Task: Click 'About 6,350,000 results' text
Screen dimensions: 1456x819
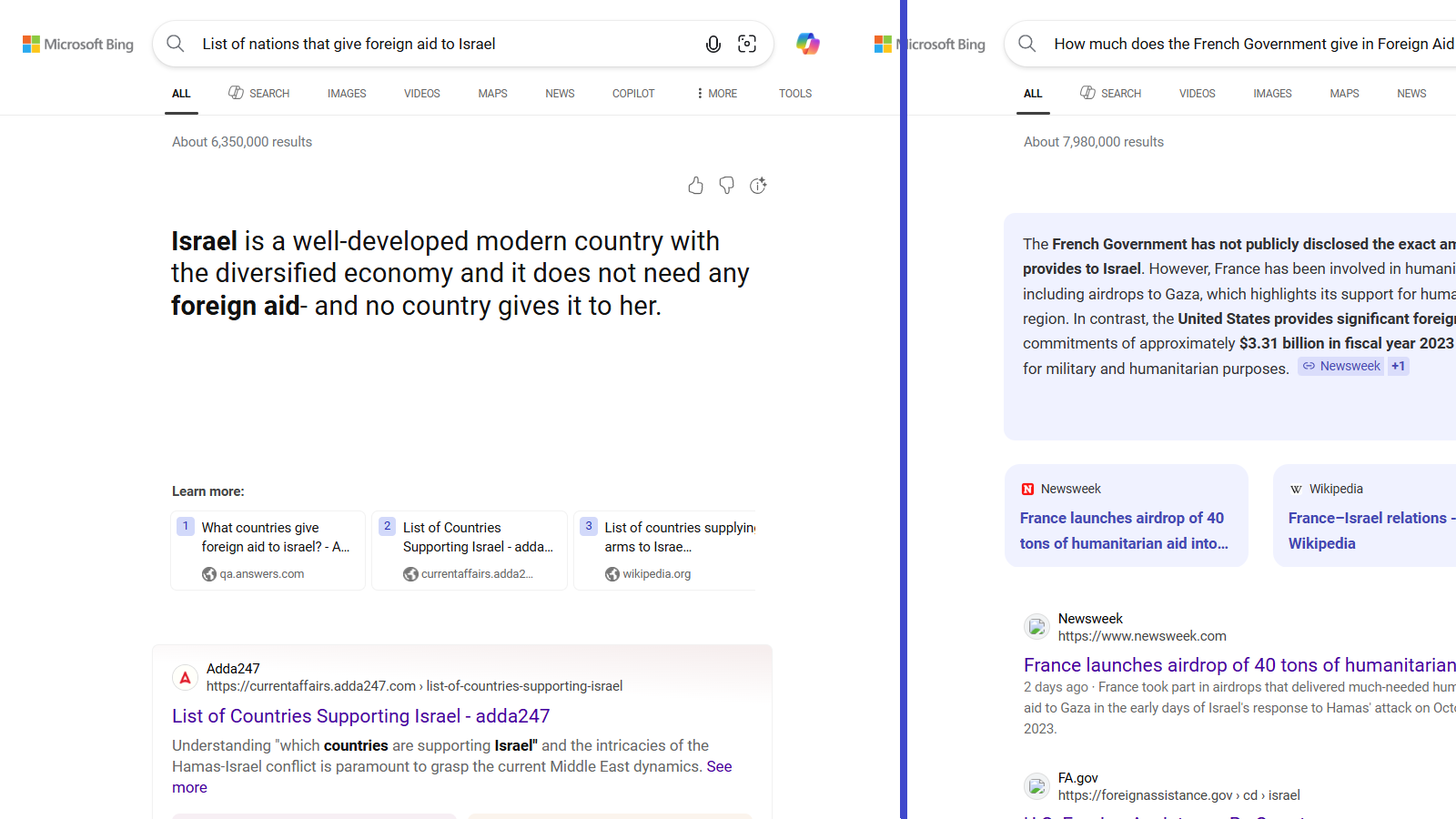Action: [242, 142]
